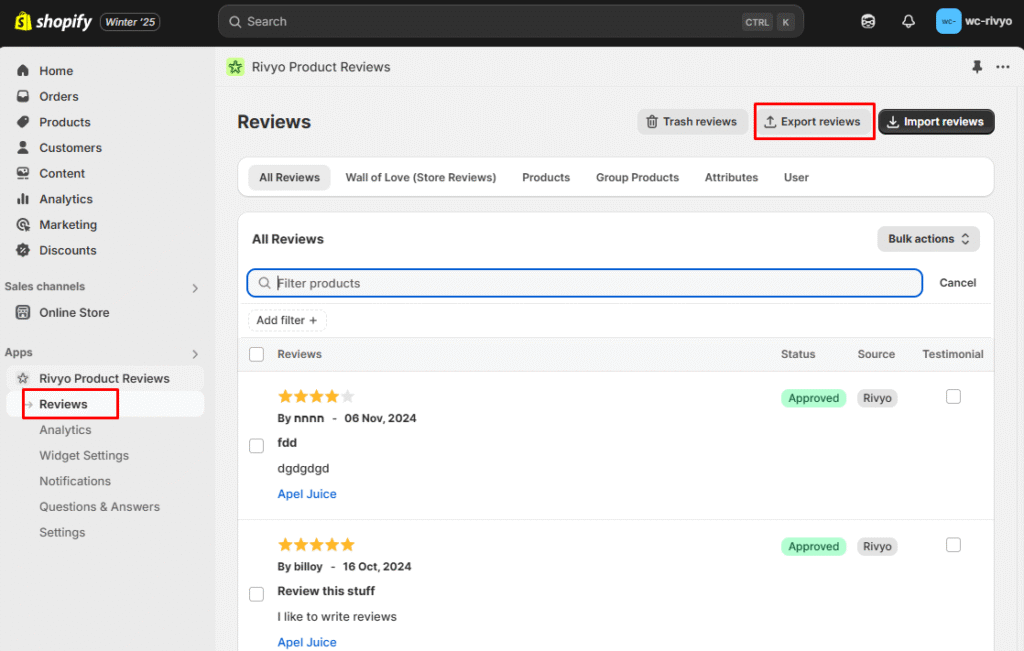Click the Shopify logo in top bar

[x=53, y=21]
